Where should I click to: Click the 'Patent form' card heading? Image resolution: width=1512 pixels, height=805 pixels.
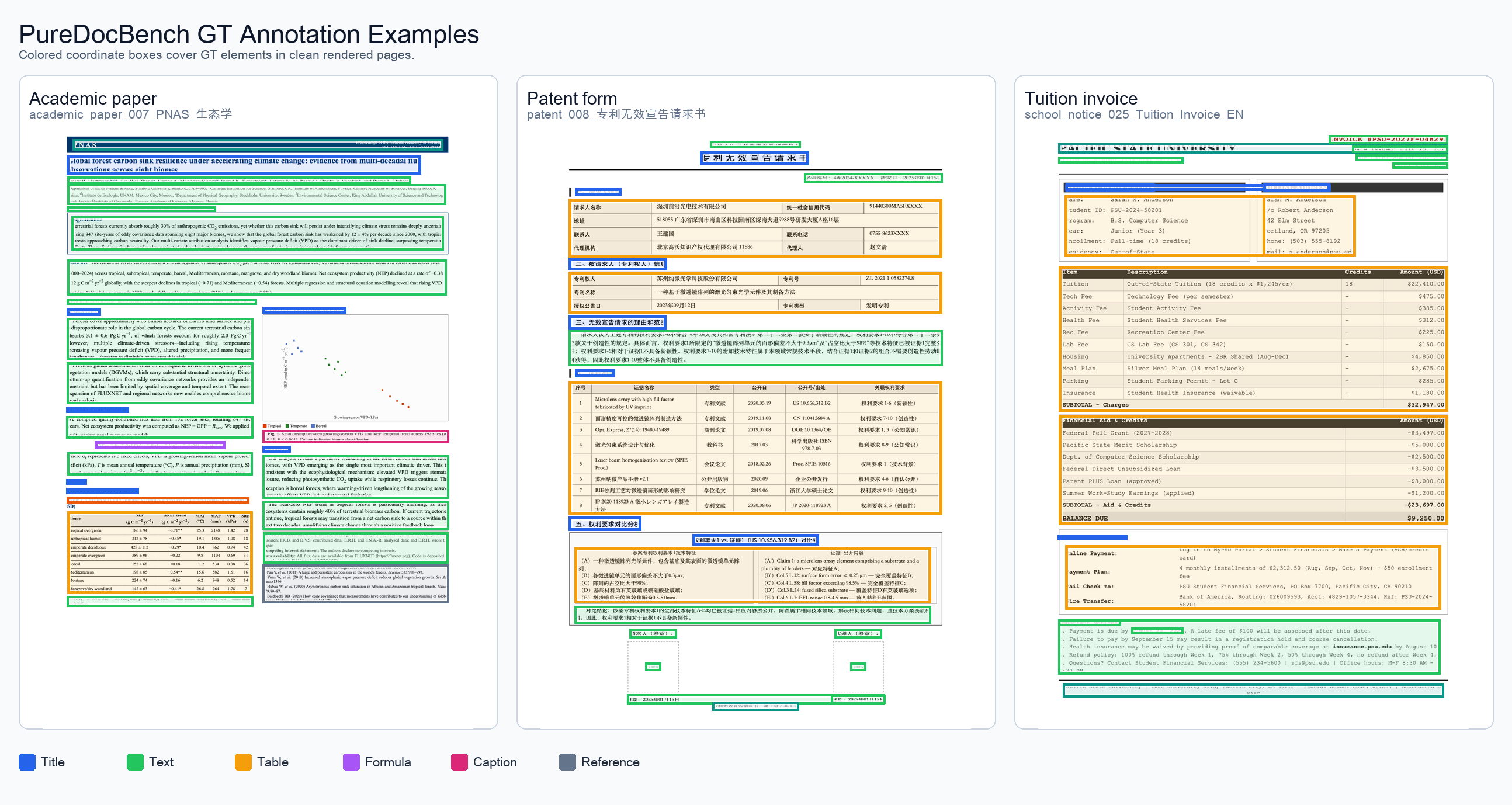coord(572,98)
